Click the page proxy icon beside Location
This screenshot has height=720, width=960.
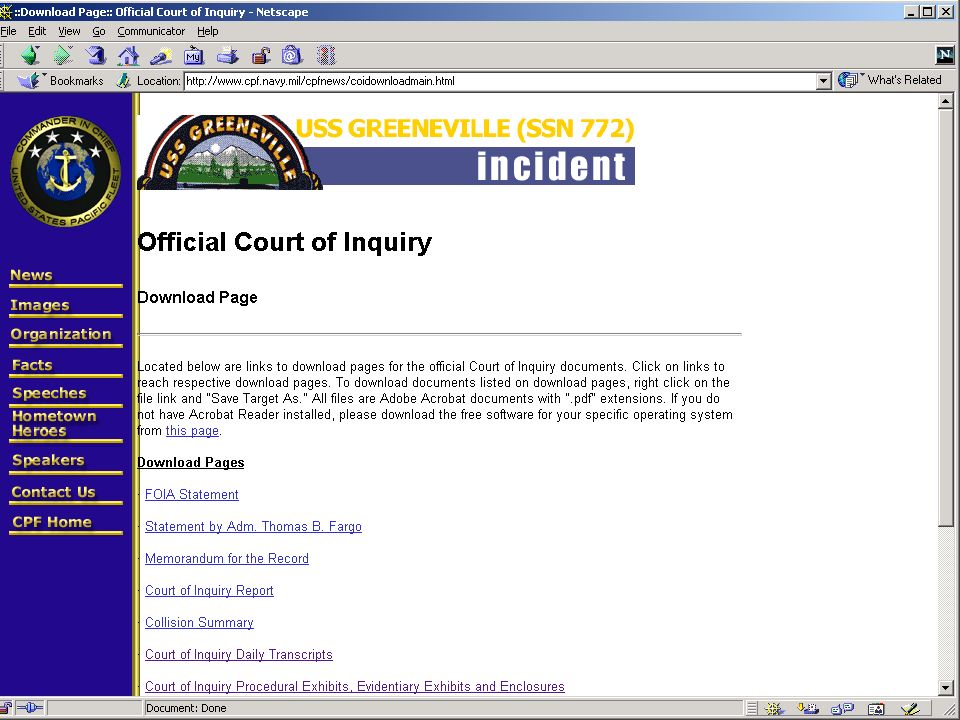point(124,80)
